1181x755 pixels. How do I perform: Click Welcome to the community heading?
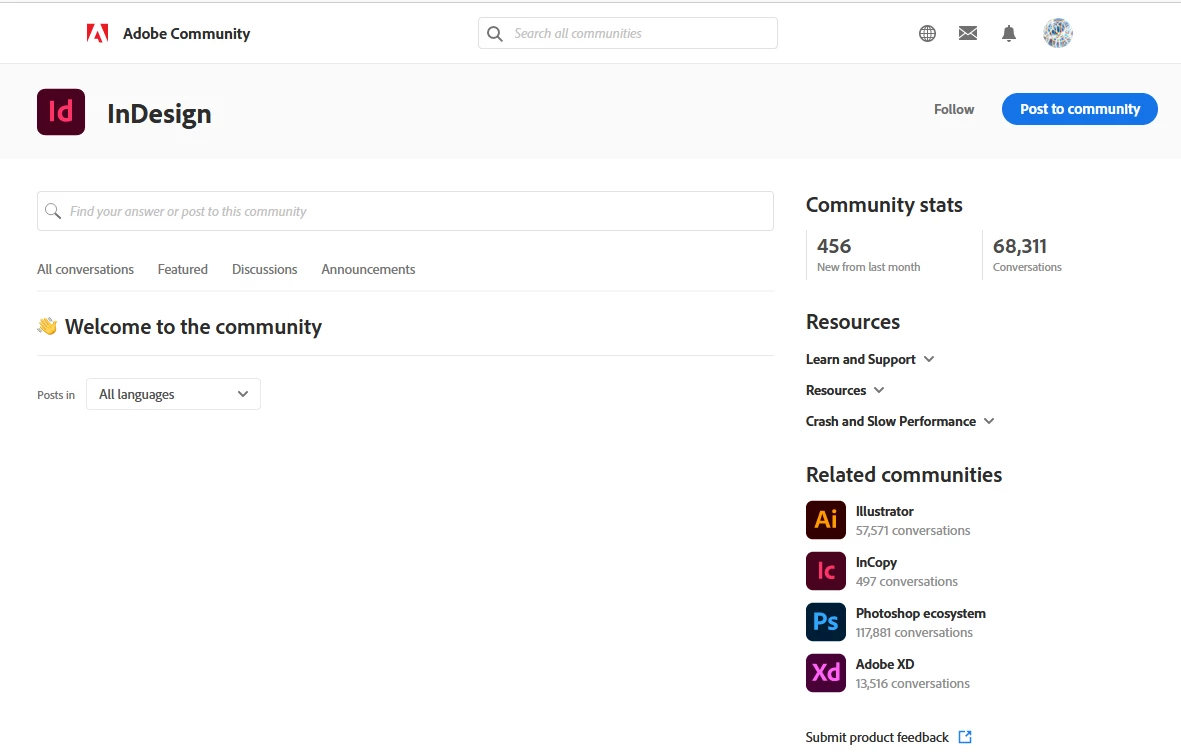coord(193,326)
